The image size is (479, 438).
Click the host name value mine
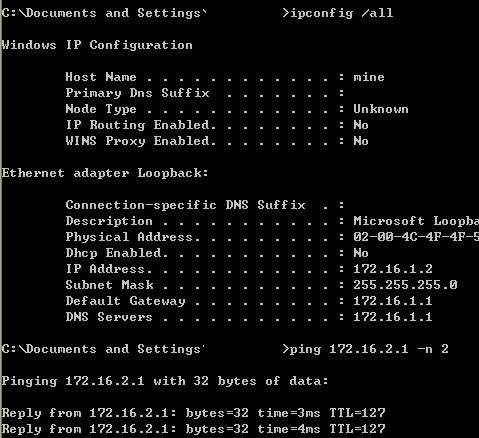(369, 77)
